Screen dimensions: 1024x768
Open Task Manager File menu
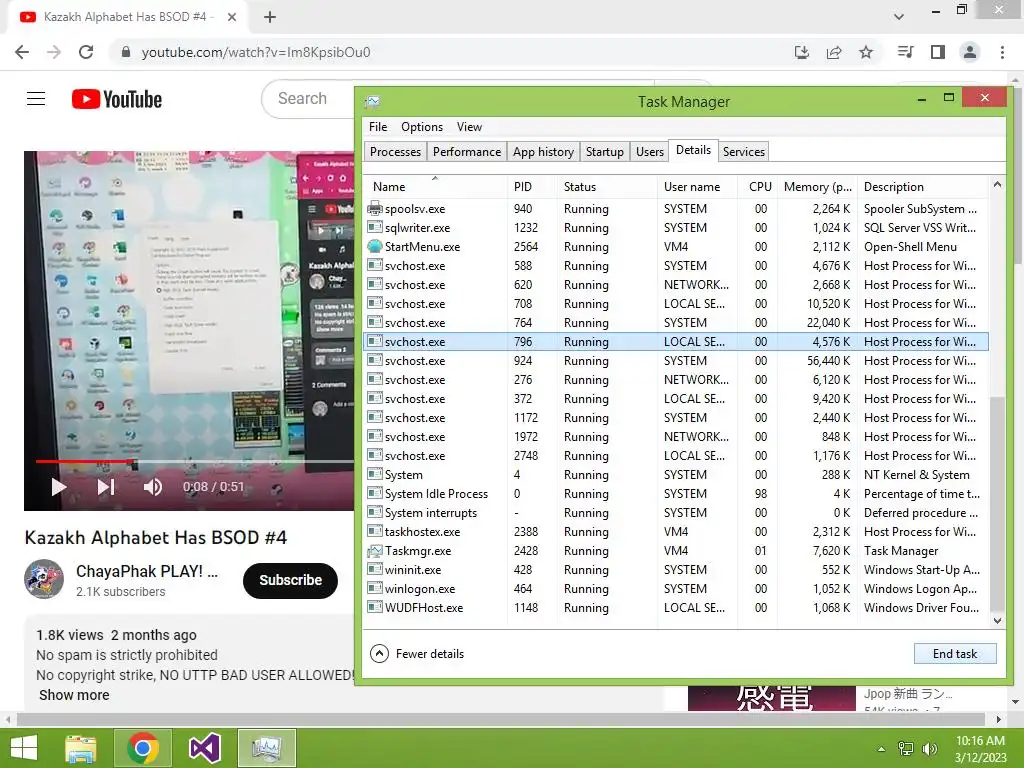377,127
